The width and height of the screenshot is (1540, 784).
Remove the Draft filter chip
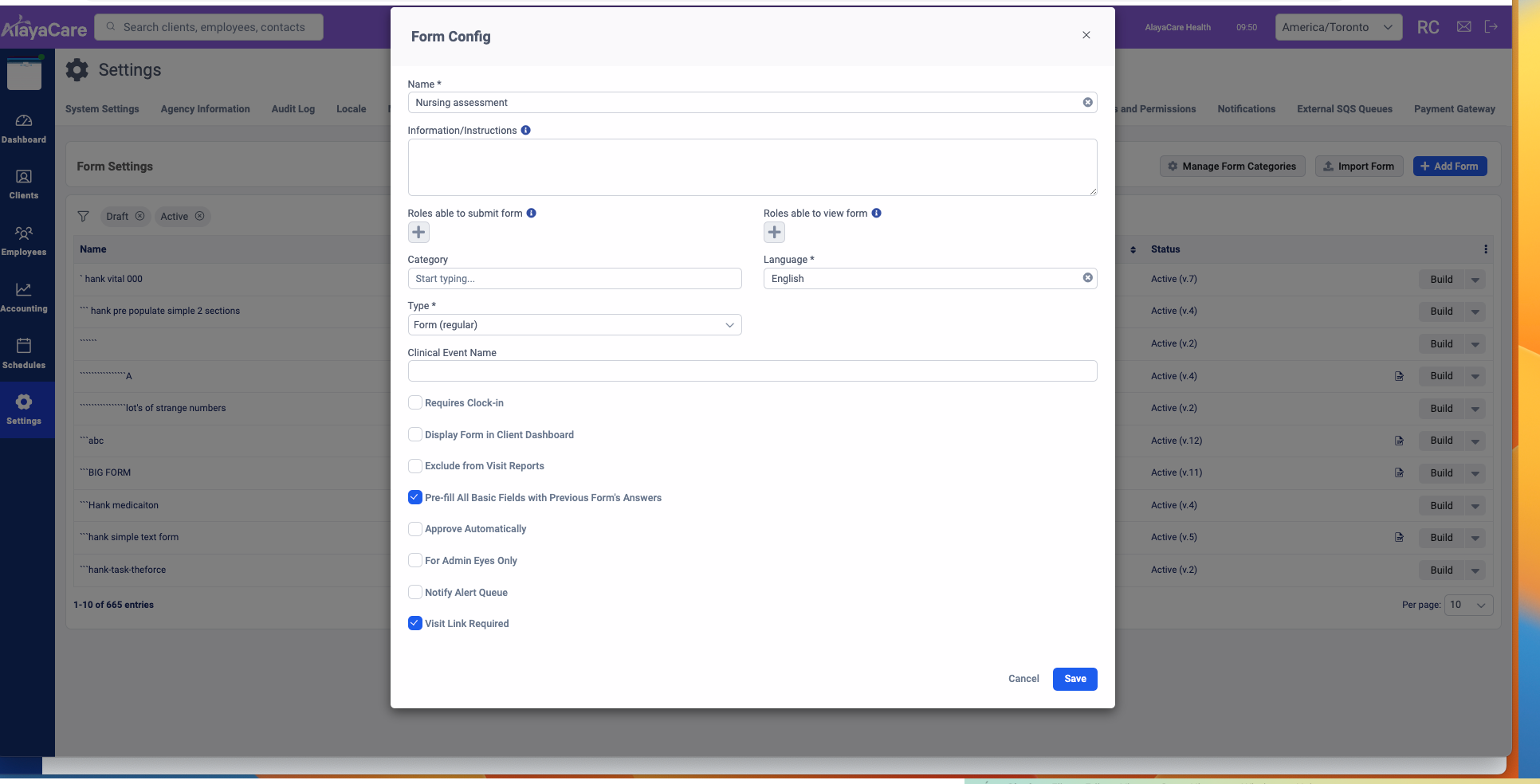click(x=139, y=216)
